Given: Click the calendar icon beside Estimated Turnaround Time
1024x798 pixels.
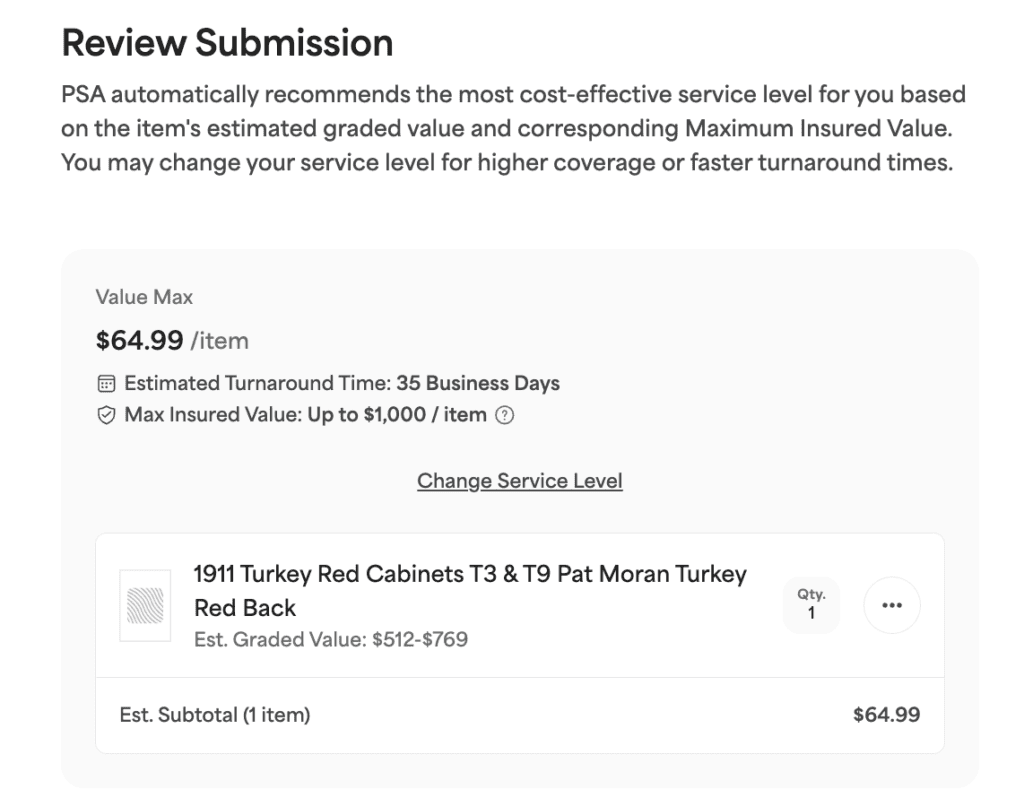Looking at the screenshot, I should pyautogui.click(x=106, y=384).
